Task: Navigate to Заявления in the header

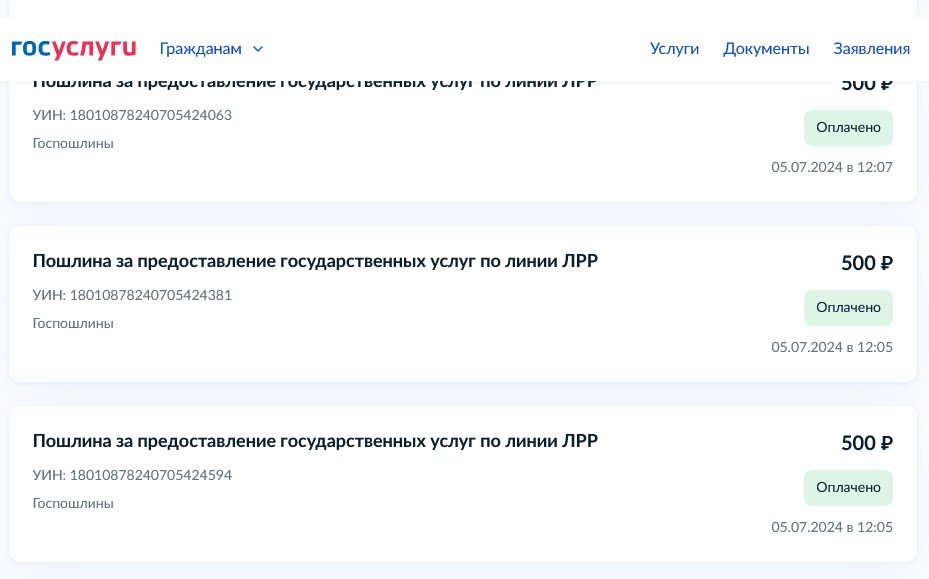Action: (871, 48)
